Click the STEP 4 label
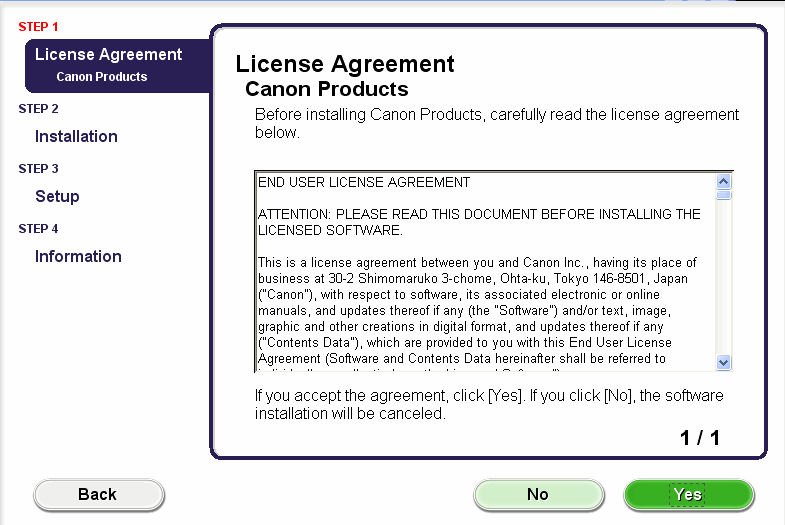 click(38, 229)
